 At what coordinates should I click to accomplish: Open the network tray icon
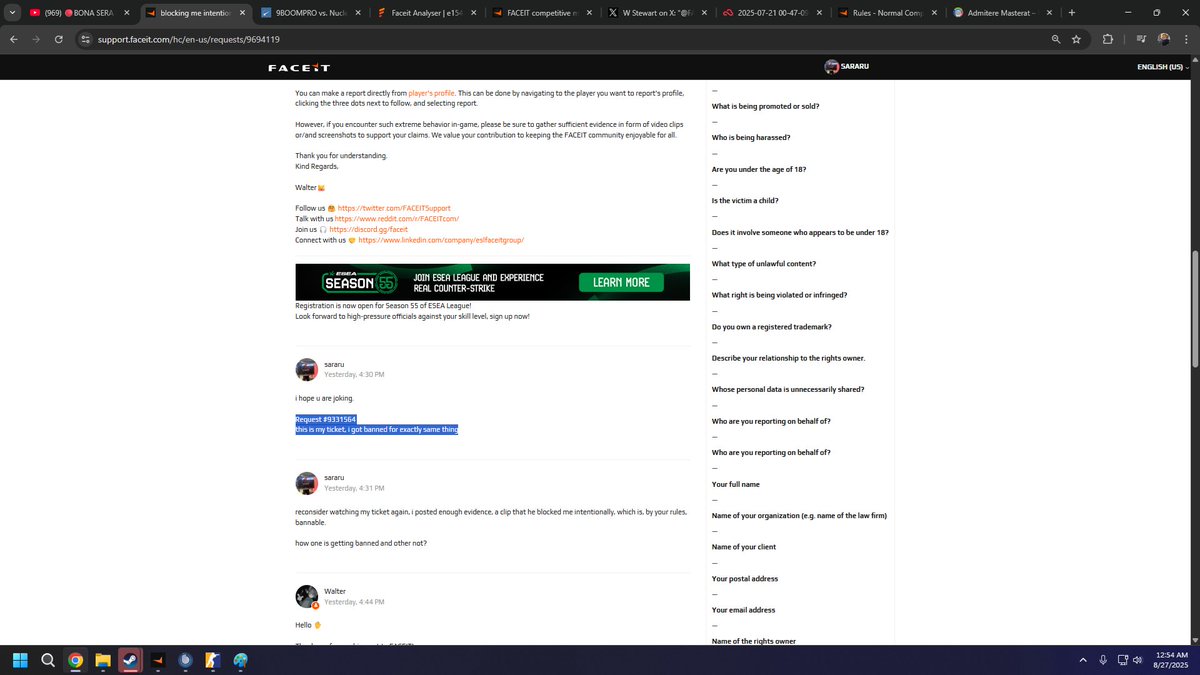point(1123,660)
